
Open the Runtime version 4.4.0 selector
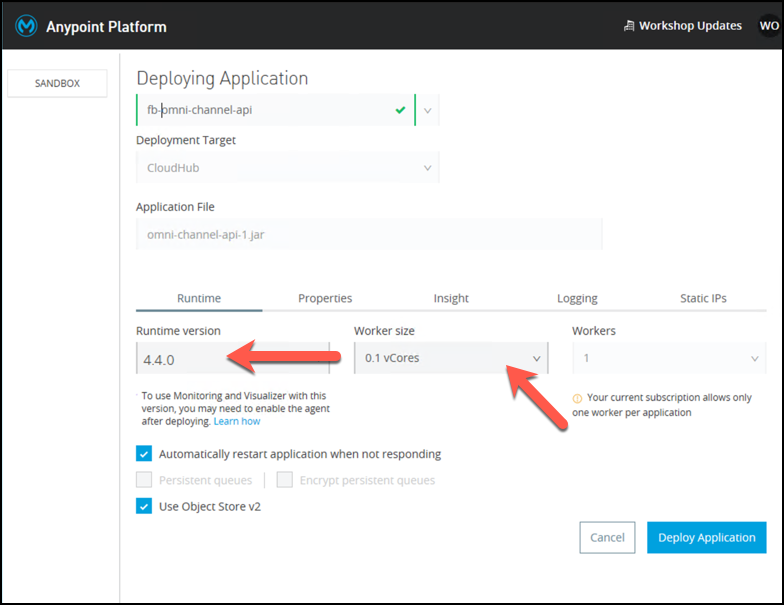pos(233,358)
